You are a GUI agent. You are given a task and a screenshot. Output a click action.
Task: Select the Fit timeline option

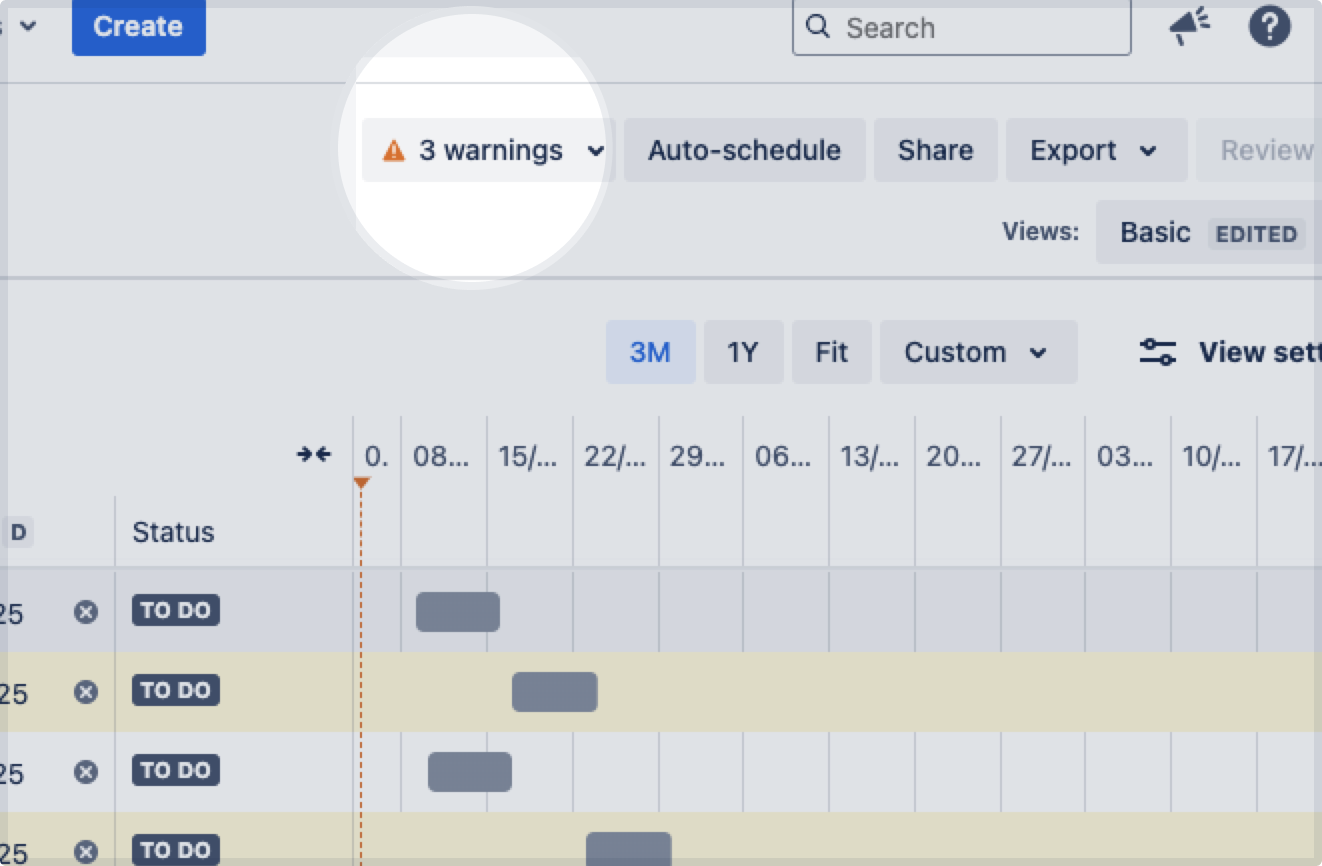(831, 352)
